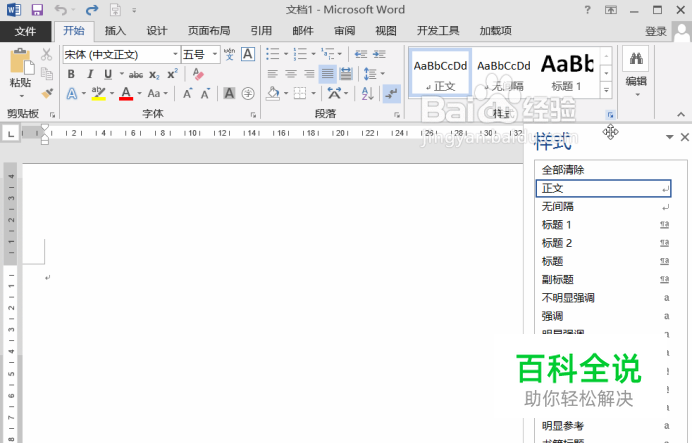Screen dimensions: 692x443
Task: Center align text
Action: click(x=291, y=74)
